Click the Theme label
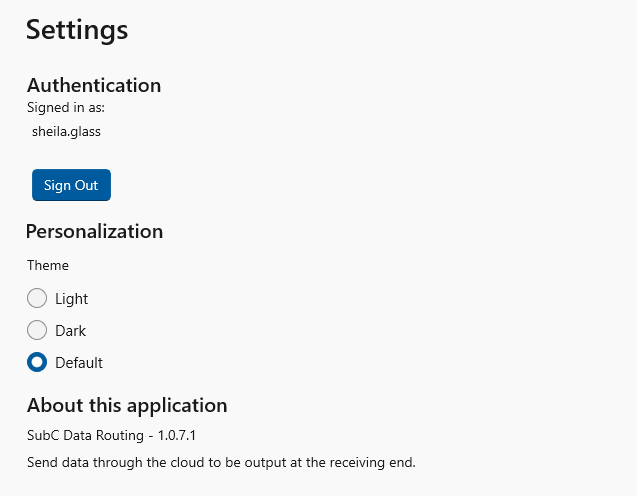 pos(48,265)
